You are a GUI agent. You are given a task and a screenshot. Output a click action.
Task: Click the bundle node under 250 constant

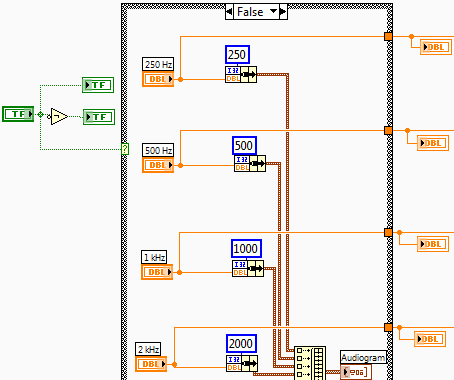pos(241,74)
